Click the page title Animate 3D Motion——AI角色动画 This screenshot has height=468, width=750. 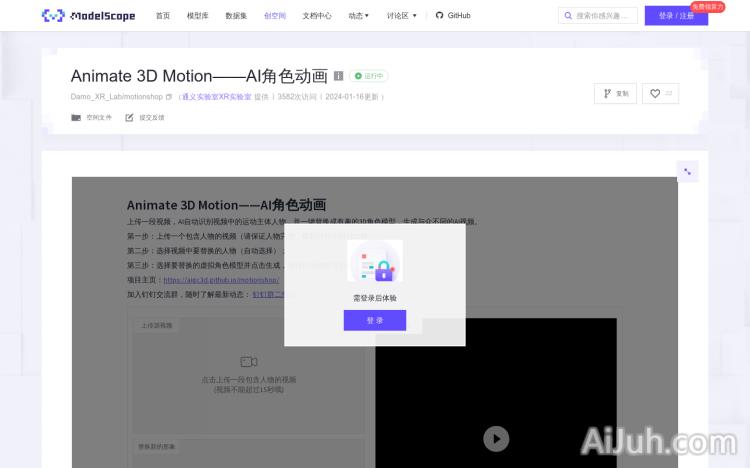[199, 76]
